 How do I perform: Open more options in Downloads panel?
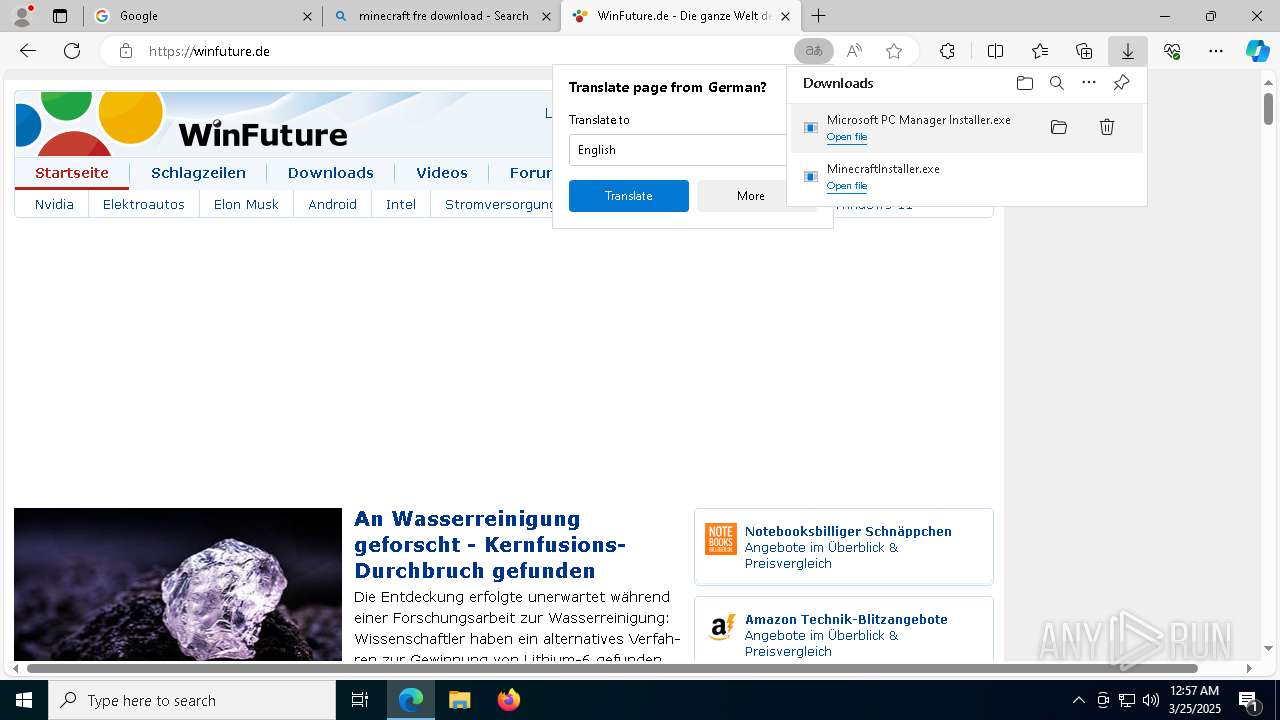(x=1089, y=83)
